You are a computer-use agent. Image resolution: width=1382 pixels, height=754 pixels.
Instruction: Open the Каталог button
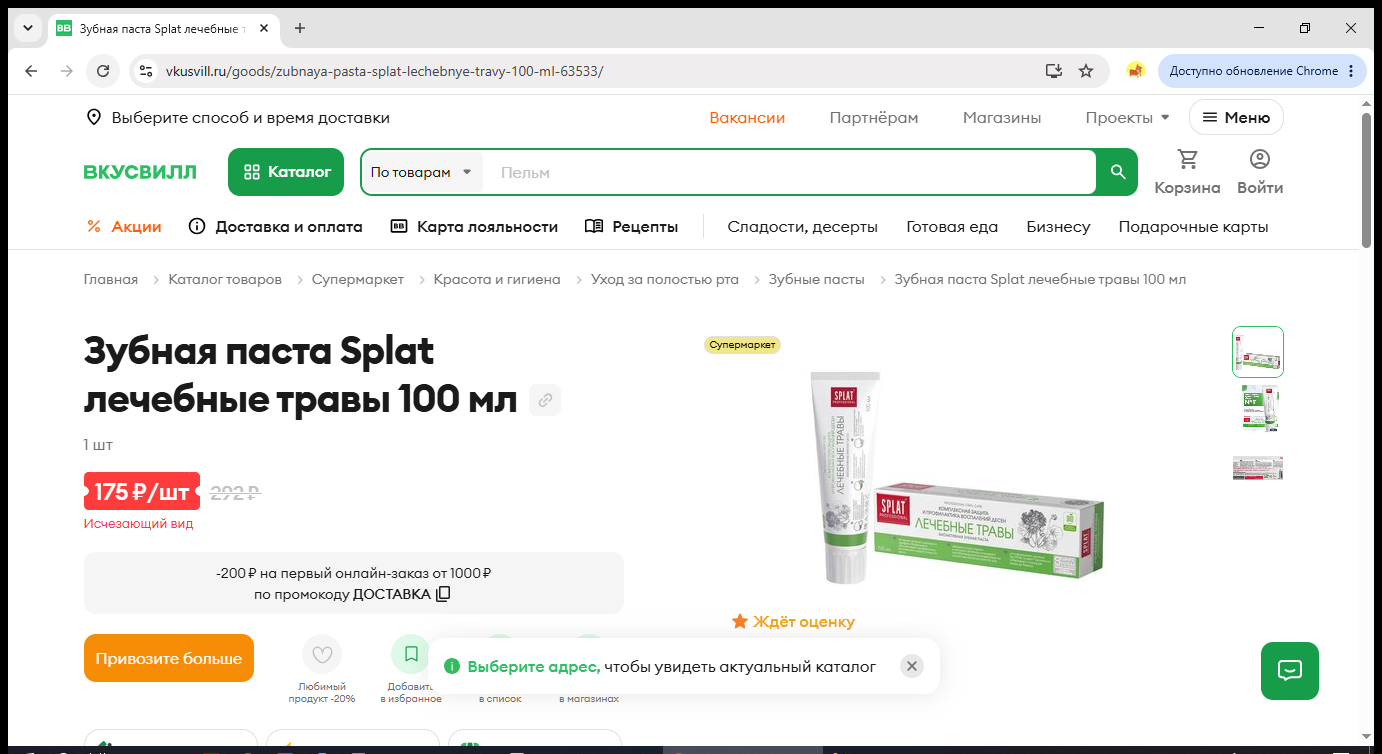[x=286, y=172]
